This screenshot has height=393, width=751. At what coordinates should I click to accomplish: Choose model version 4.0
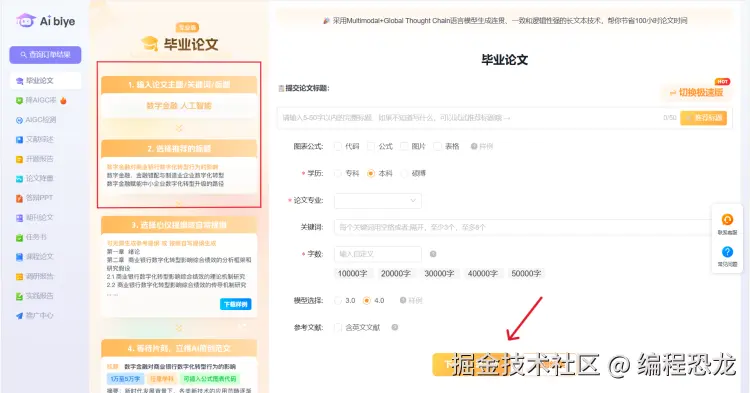pos(367,301)
